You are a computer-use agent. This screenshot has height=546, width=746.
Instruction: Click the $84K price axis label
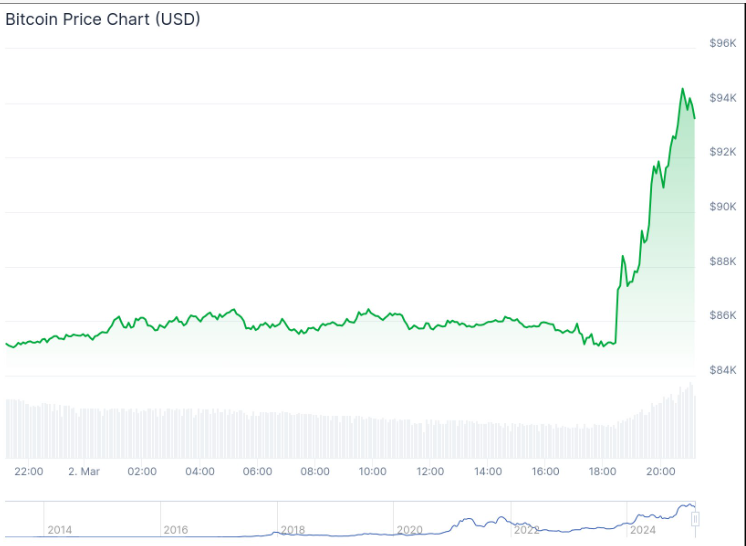[723, 370]
